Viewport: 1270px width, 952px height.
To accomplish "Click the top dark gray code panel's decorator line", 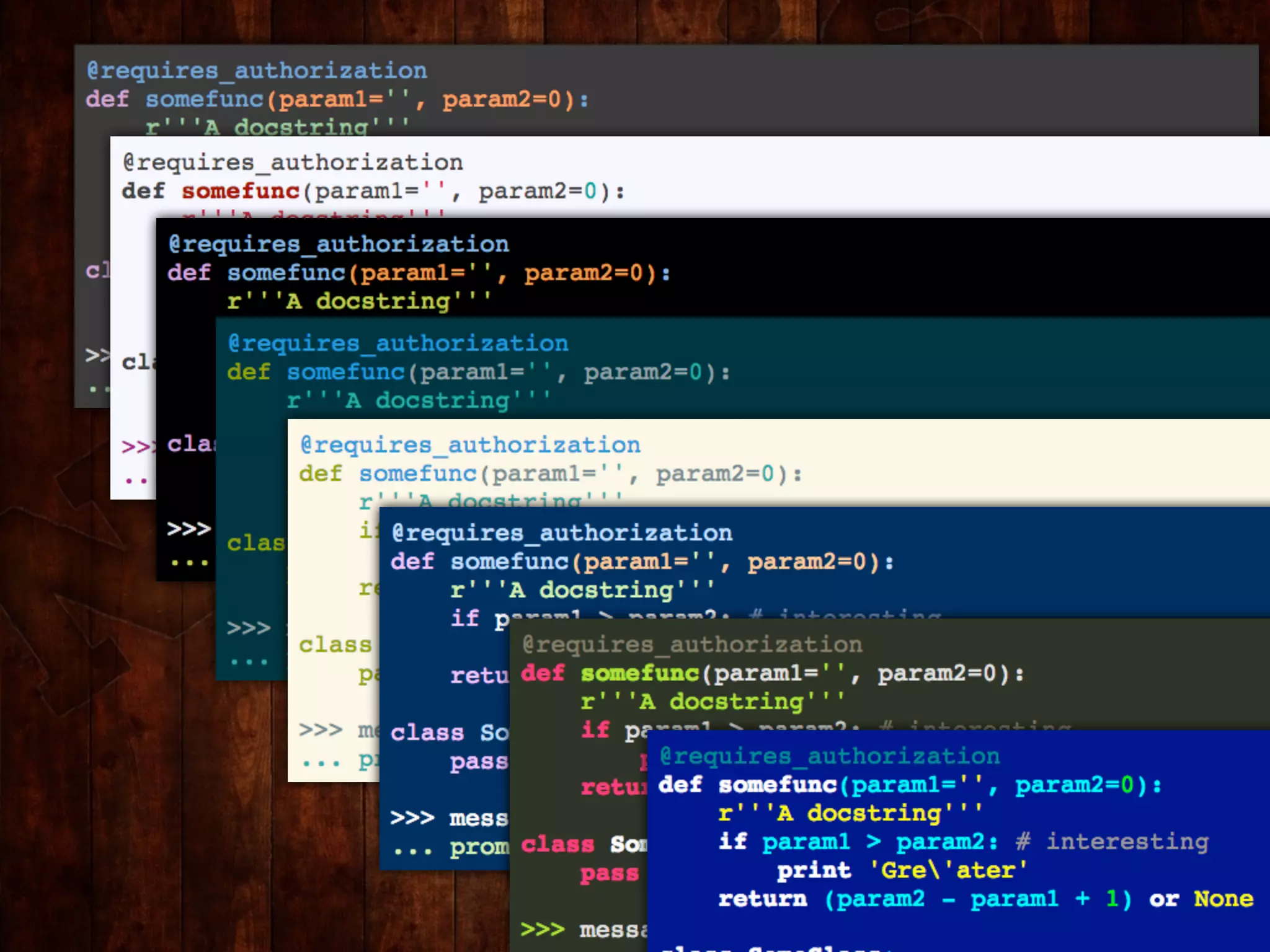I will pos(257,71).
